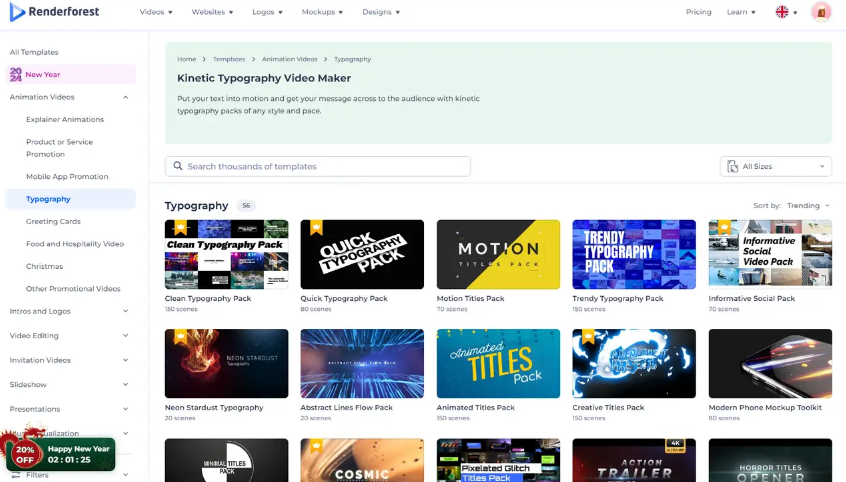Click the 4K badge on Action Trailer
This screenshot has width=846, height=482.
point(676,446)
